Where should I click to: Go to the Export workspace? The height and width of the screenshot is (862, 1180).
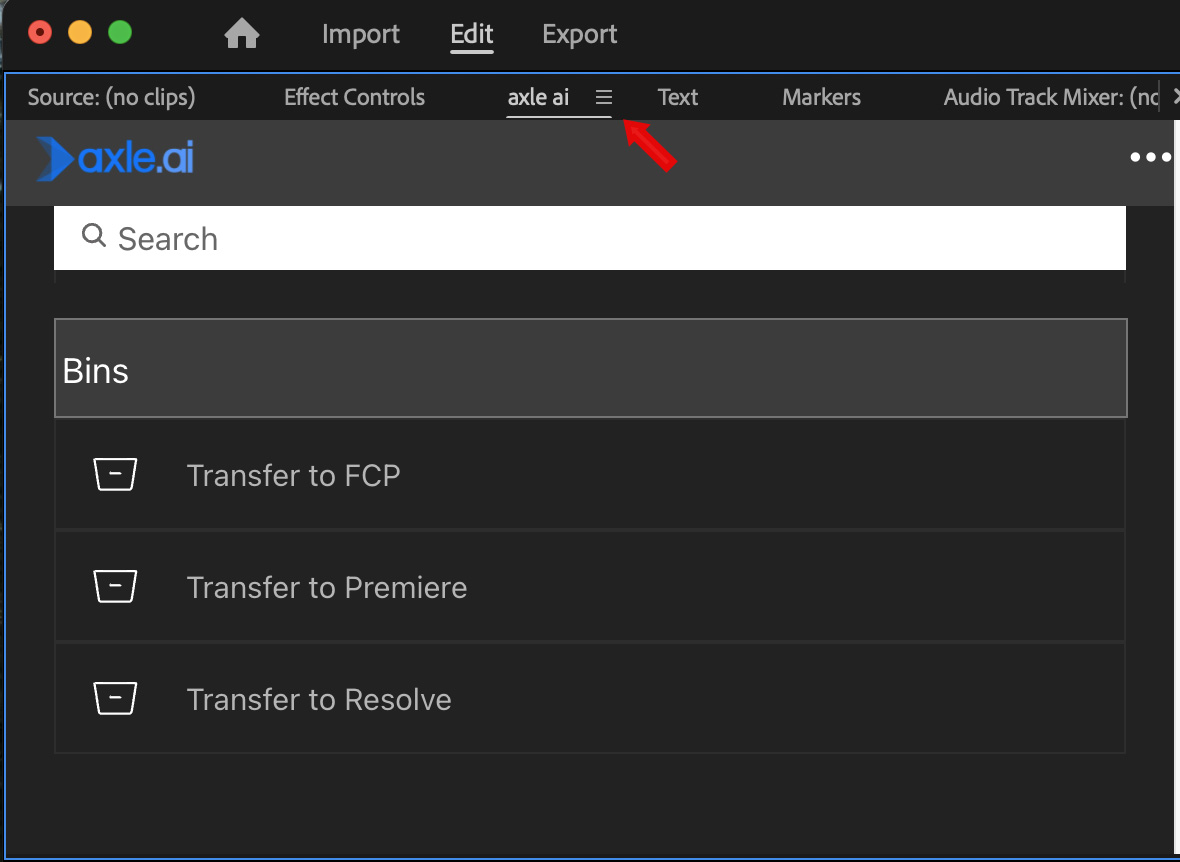pyautogui.click(x=579, y=34)
